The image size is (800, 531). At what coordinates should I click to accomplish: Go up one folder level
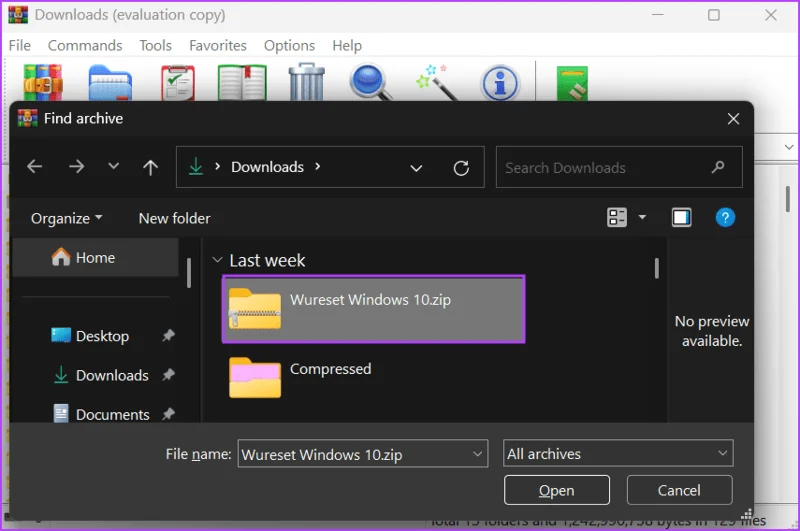point(150,167)
